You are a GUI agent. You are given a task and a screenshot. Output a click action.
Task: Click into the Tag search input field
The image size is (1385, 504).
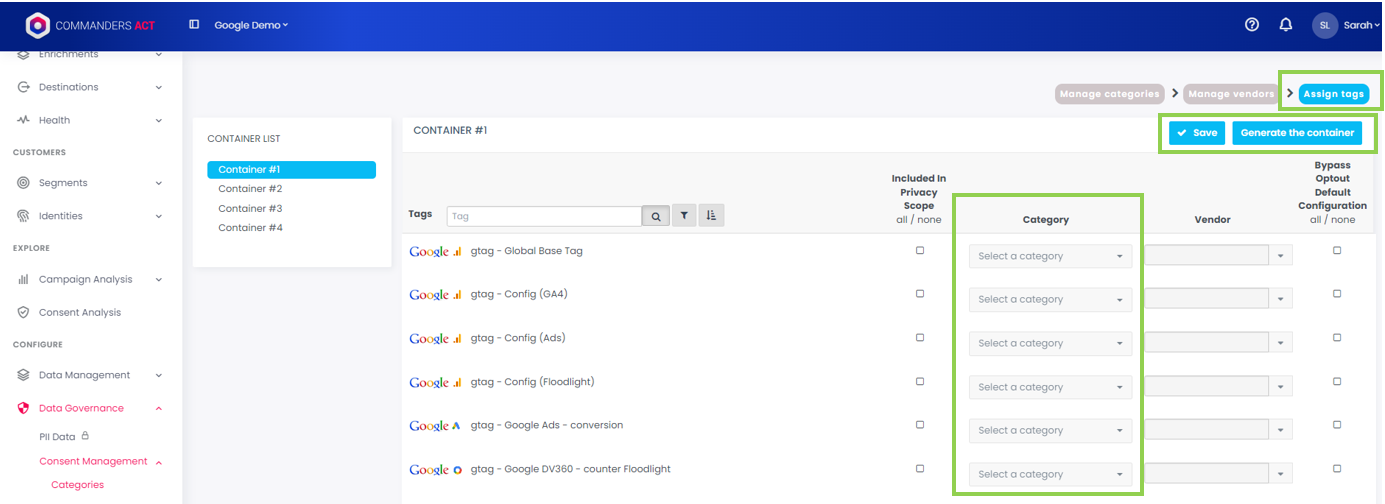pyautogui.click(x=544, y=216)
